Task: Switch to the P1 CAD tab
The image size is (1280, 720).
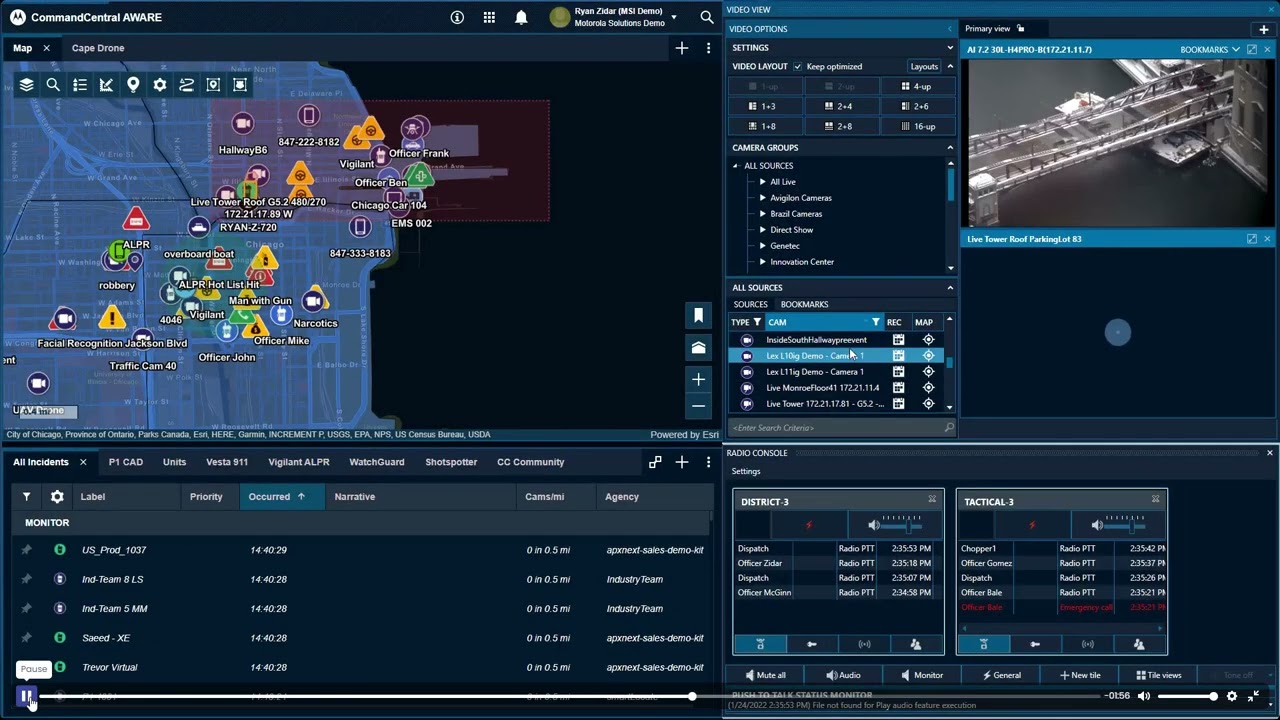Action: pos(126,462)
